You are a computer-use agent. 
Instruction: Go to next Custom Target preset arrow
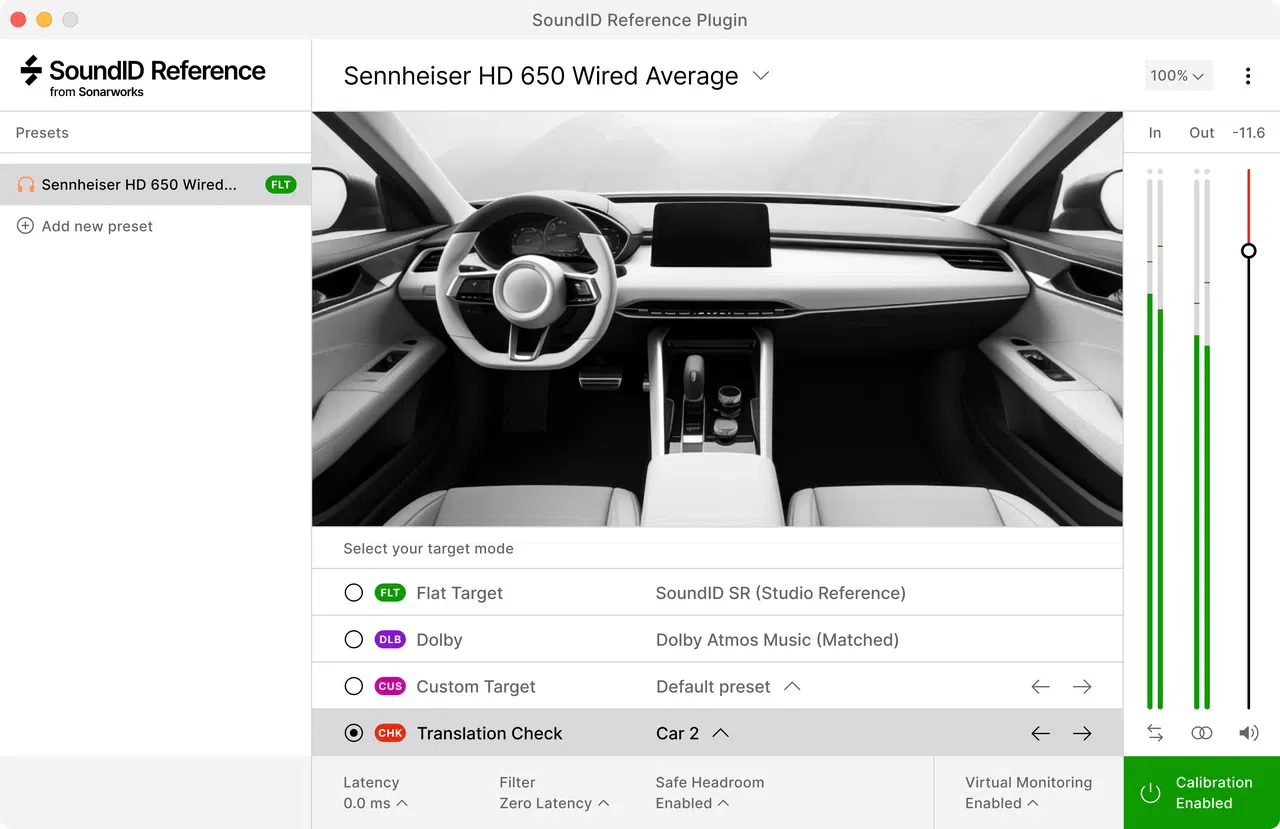1082,687
